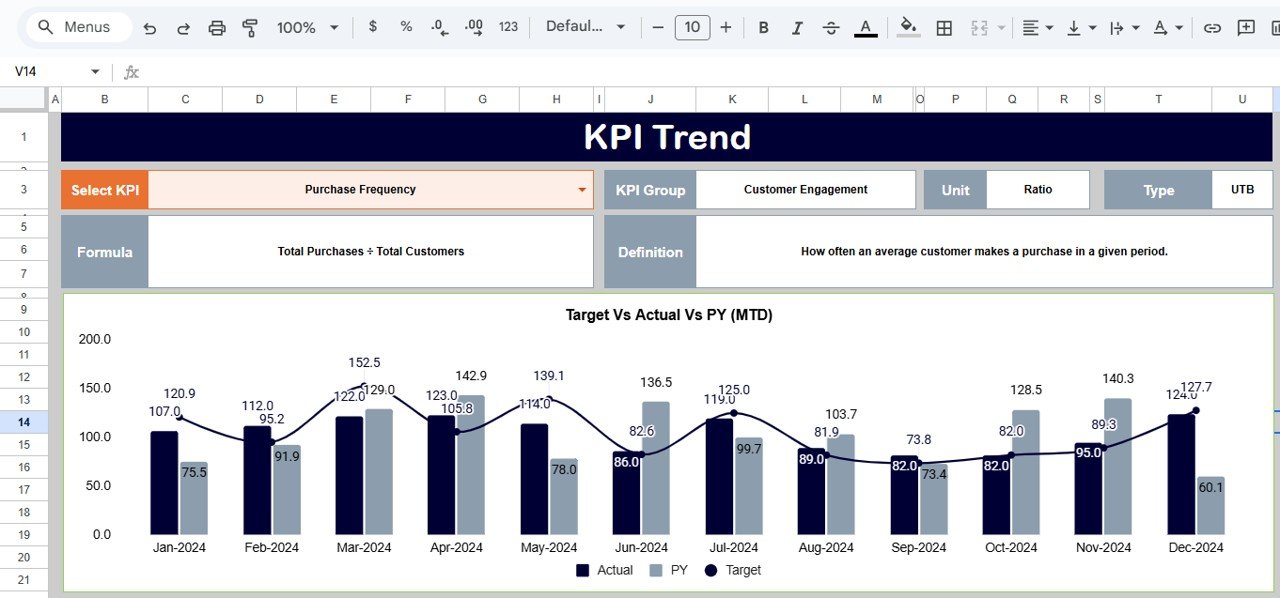The image size is (1280, 598).
Task: Click the 123 number format menu
Action: coord(508,27)
